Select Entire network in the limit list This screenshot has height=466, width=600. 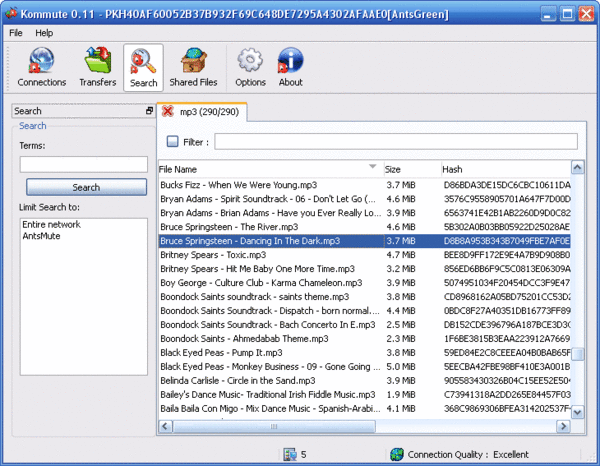51,224
